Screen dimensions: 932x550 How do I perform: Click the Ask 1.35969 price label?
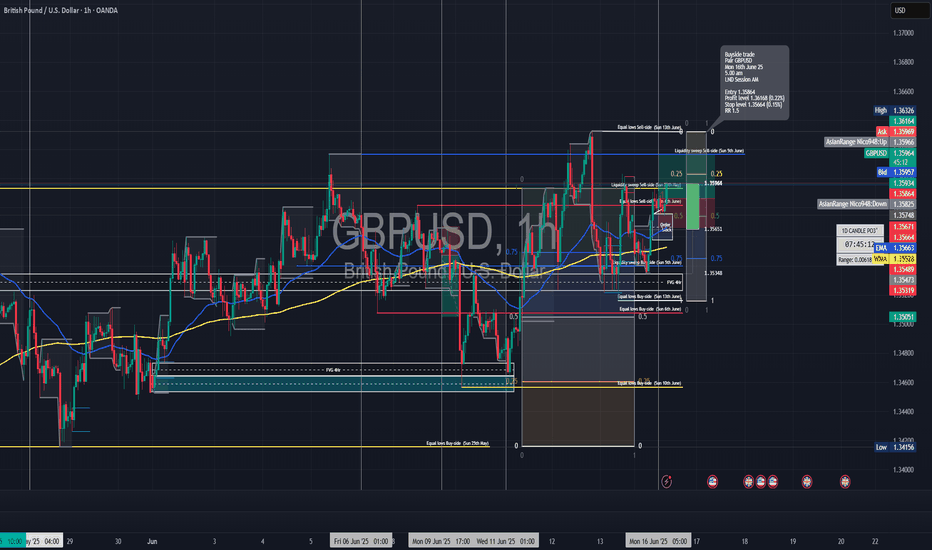(895, 131)
